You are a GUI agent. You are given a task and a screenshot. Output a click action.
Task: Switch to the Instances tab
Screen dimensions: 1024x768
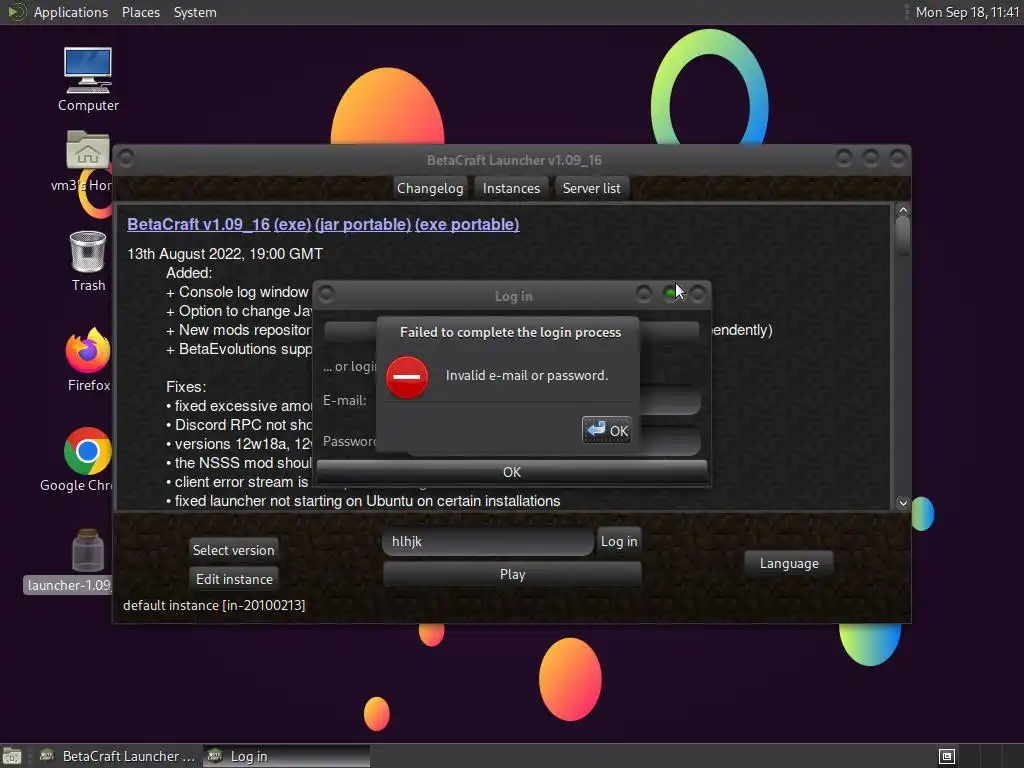(511, 188)
